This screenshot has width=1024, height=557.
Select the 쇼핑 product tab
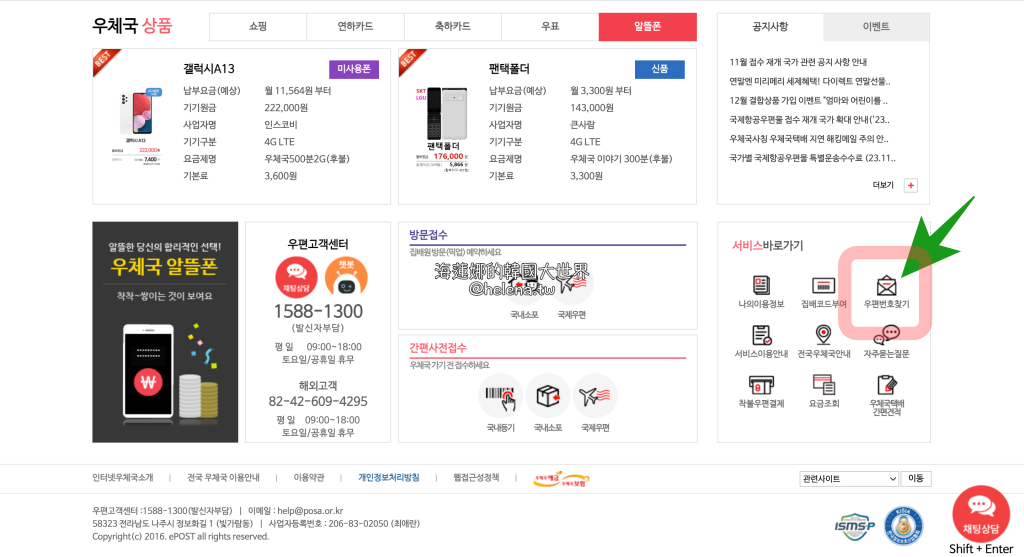pyautogui.click(x=257, y=27)
